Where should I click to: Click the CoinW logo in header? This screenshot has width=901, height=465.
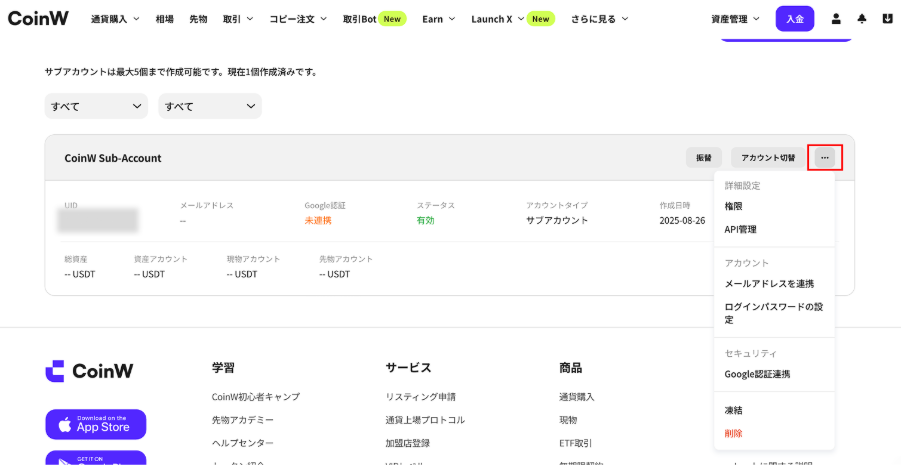(38, 18)
